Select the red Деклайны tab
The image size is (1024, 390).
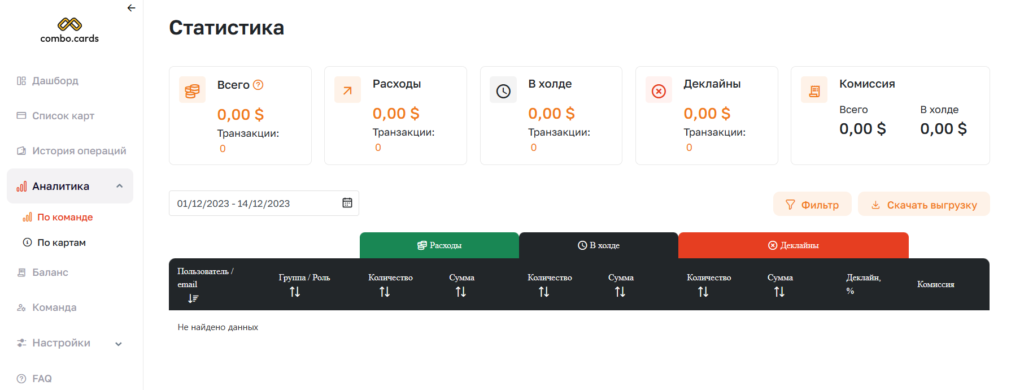pyautogui.click(x=793, y=246)
